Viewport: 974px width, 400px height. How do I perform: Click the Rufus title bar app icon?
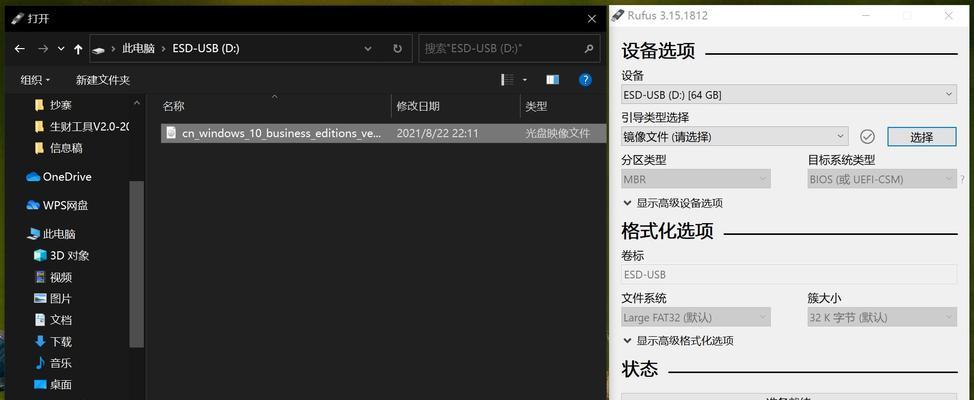tap(617, 15)
